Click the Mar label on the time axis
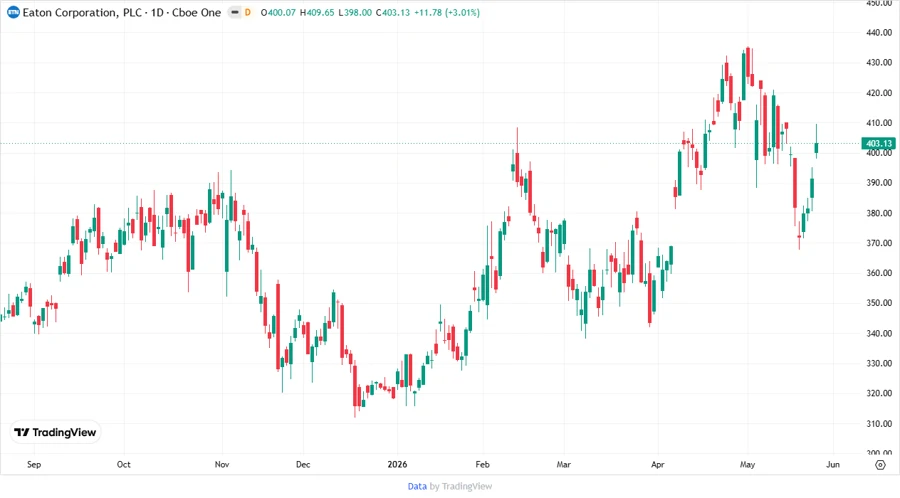 (564, 464)
